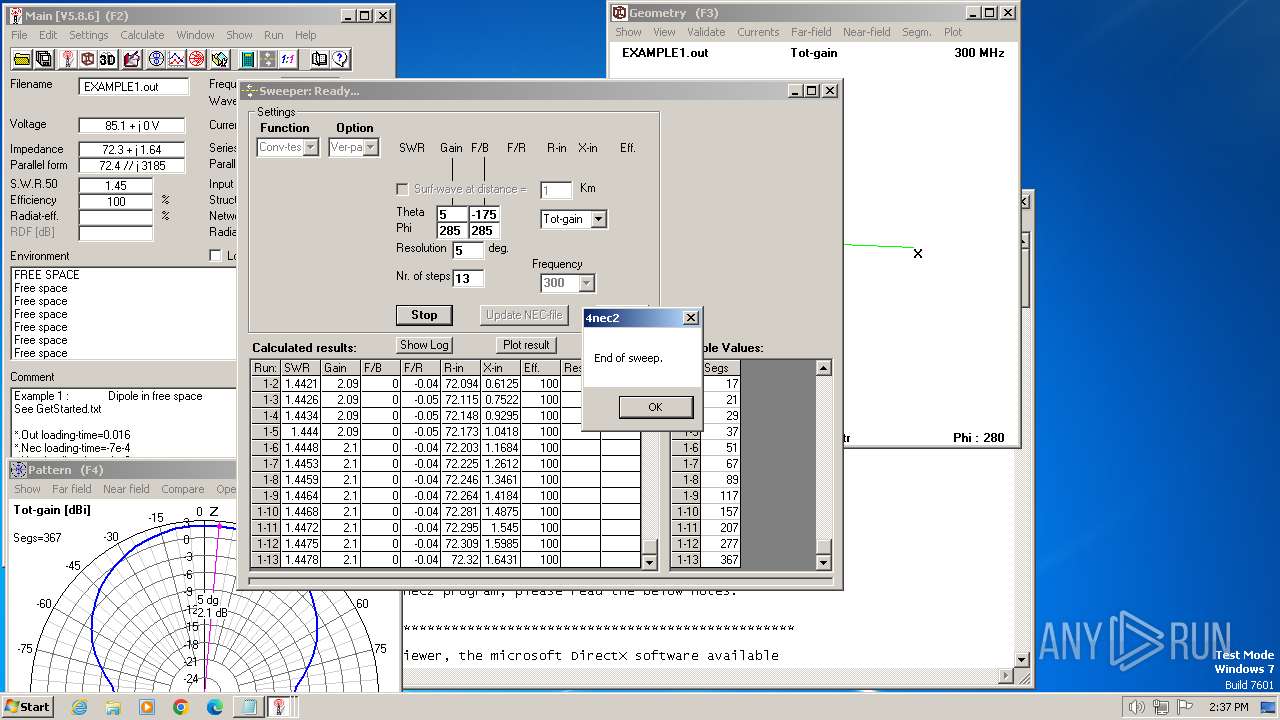Click the Plot result button
Viewport: 1280px width, 720px height.
coord(526,345)
